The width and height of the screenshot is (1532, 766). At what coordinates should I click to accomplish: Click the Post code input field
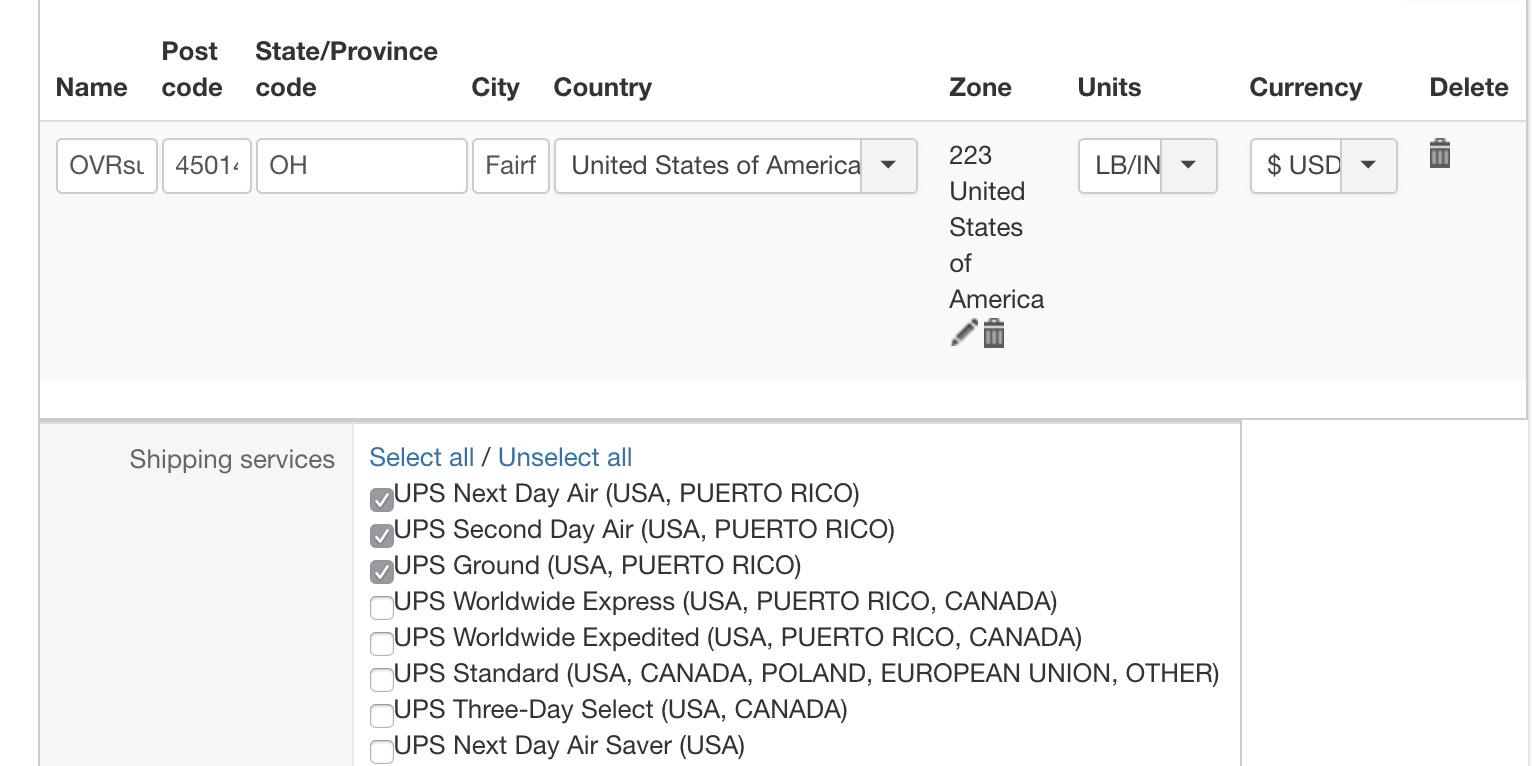pos(206,165)
